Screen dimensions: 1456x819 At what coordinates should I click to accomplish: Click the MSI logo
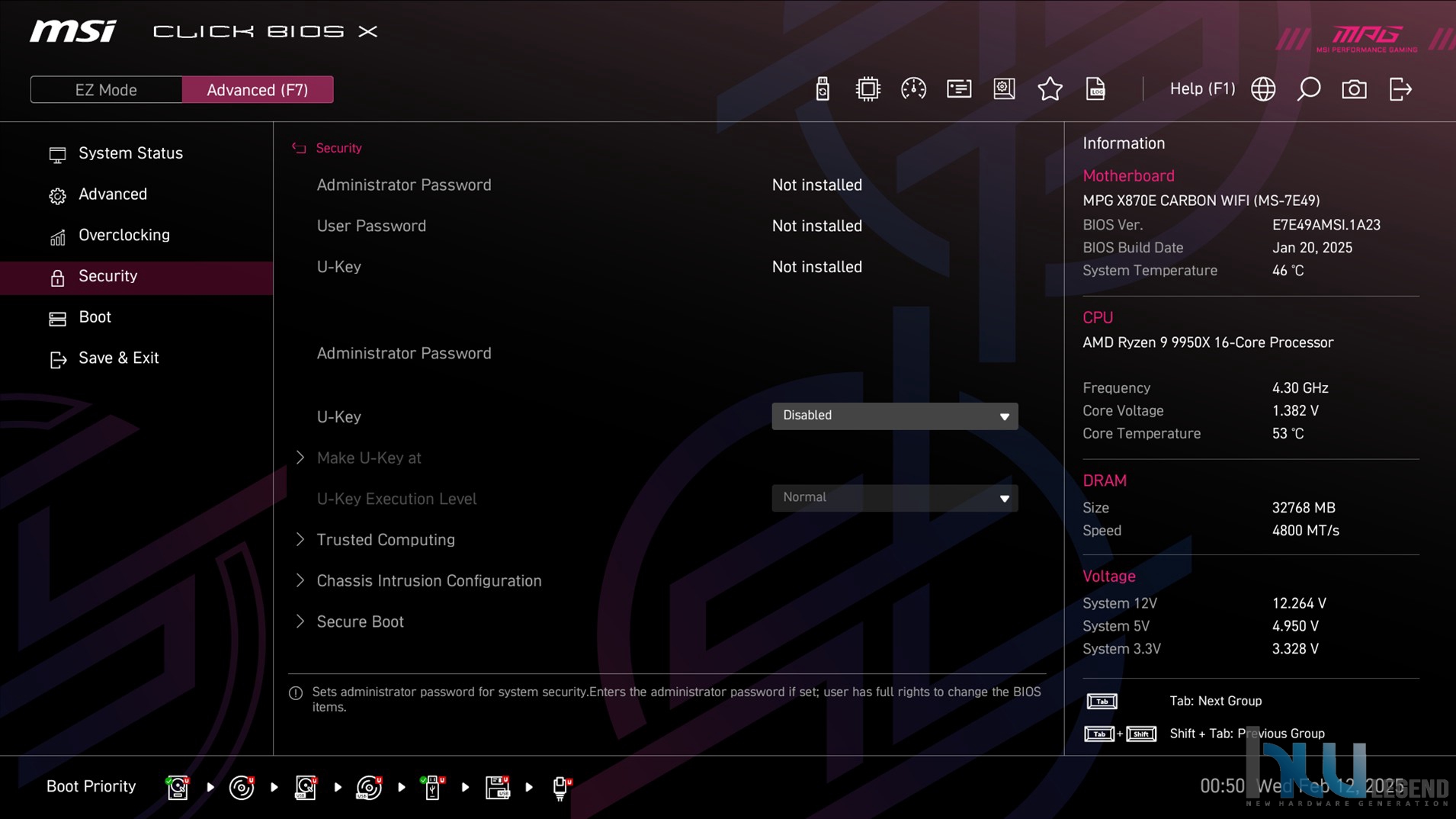(73, 31)
